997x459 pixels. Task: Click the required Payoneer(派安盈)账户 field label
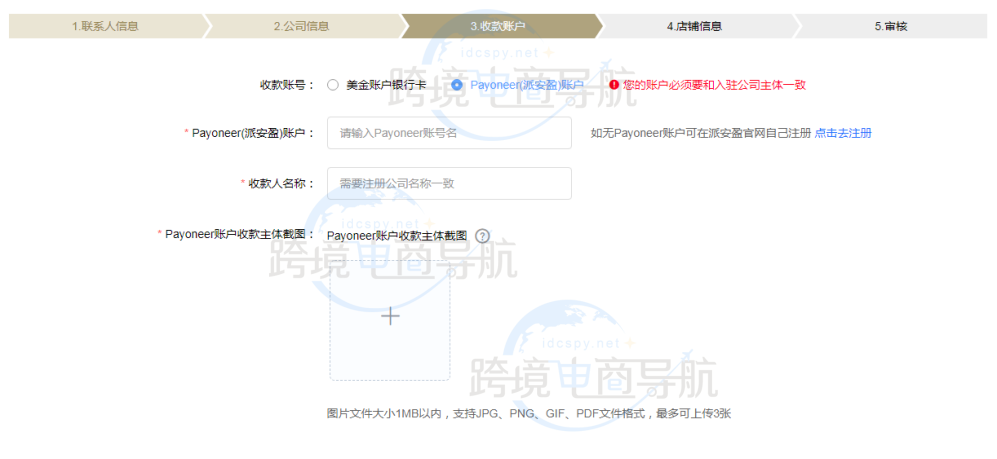(x=250, y=133)
